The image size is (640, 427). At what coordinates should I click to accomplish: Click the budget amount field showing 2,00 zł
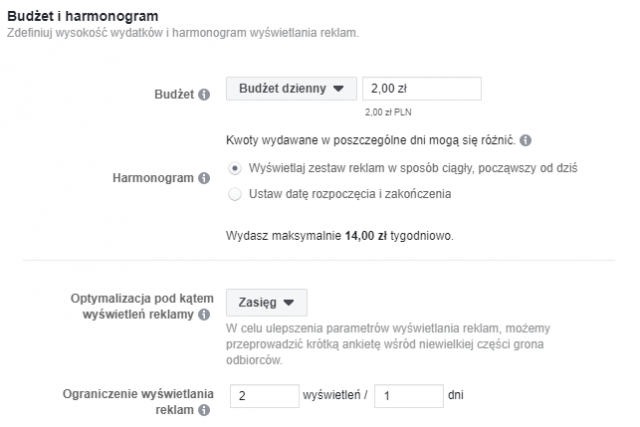(x=421, y=89)
